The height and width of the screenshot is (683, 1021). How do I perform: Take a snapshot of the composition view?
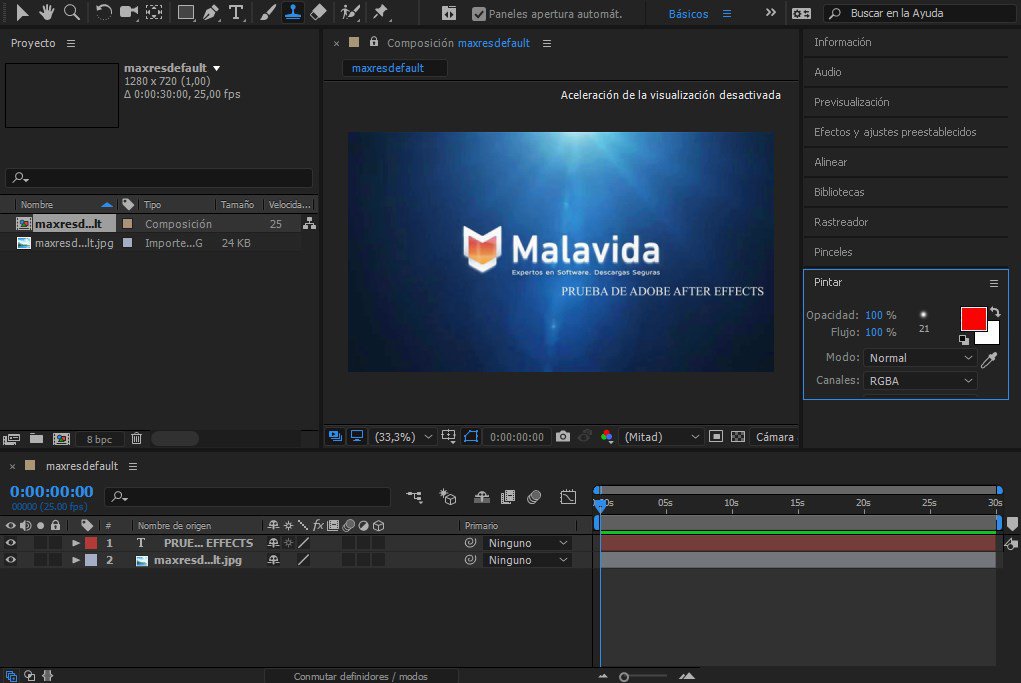coord(562,437)
